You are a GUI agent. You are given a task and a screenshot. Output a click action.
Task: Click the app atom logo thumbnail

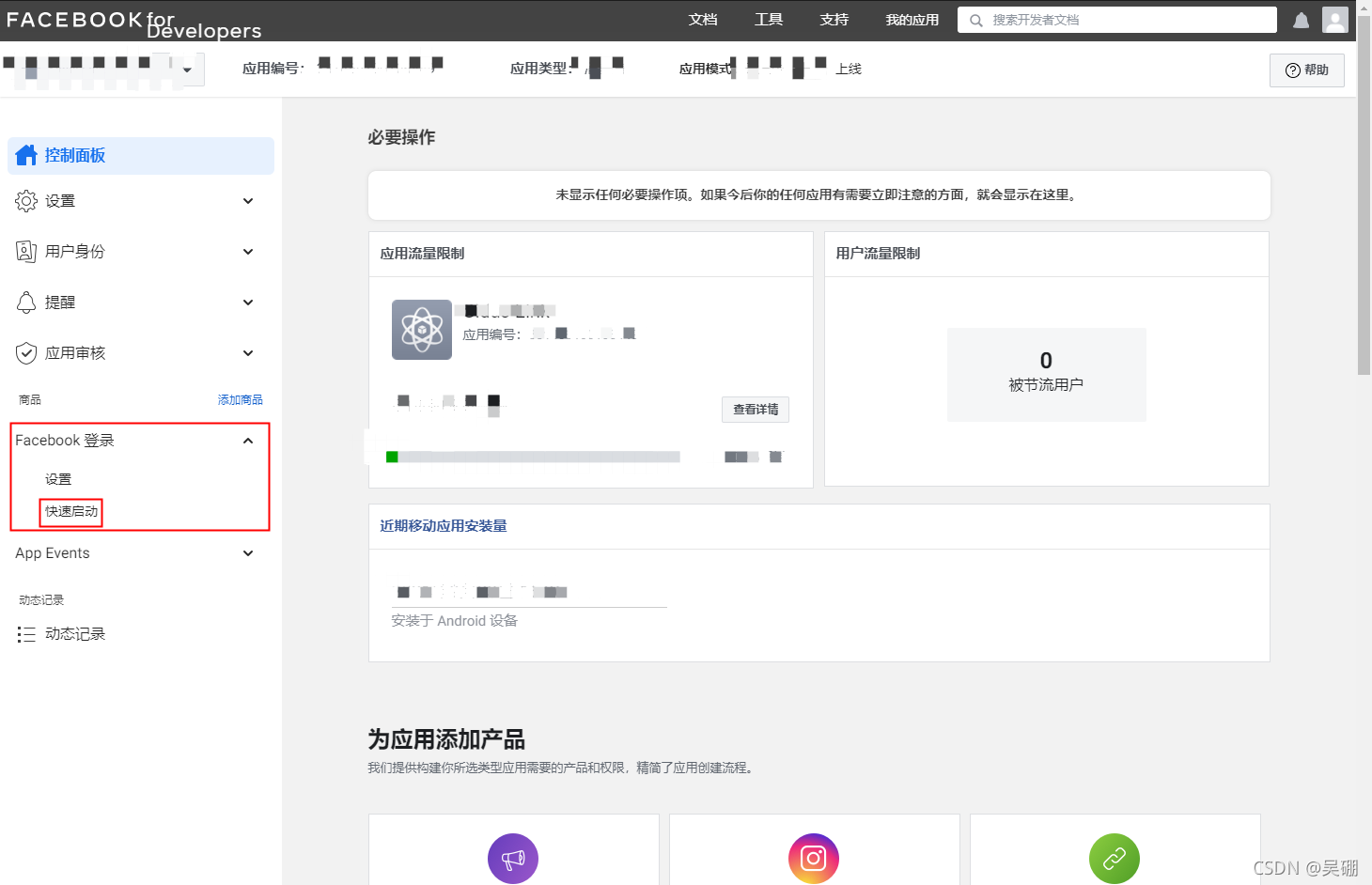pos(422,330)
